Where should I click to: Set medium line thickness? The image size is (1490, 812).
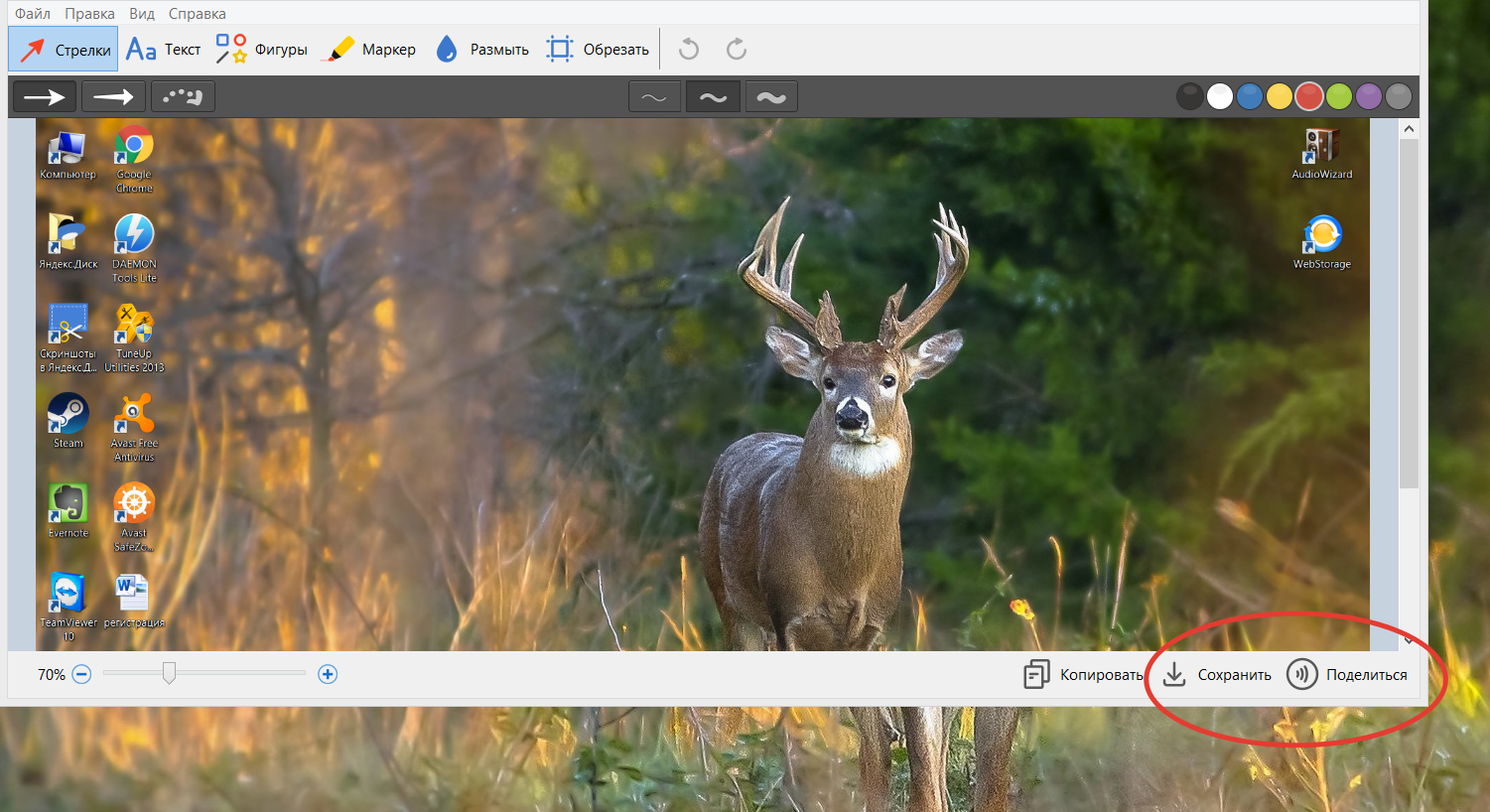click(713, 97)
